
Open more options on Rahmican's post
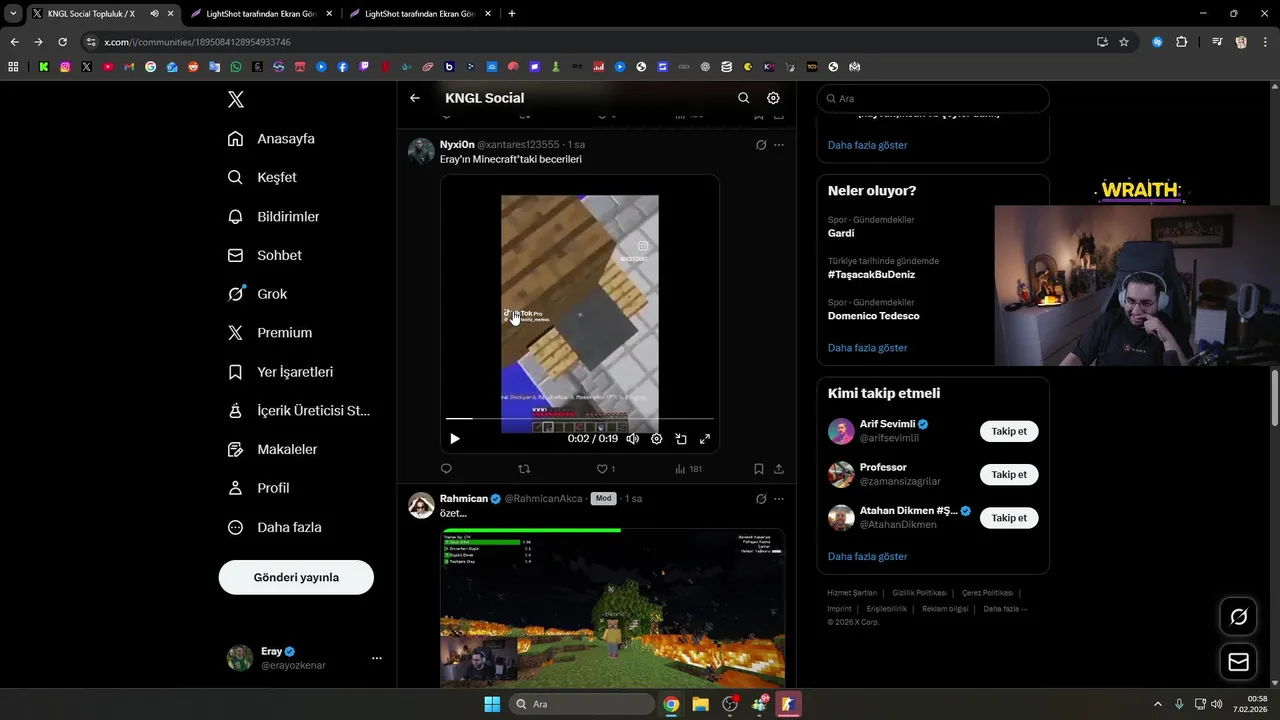click(x=779, y=498)
